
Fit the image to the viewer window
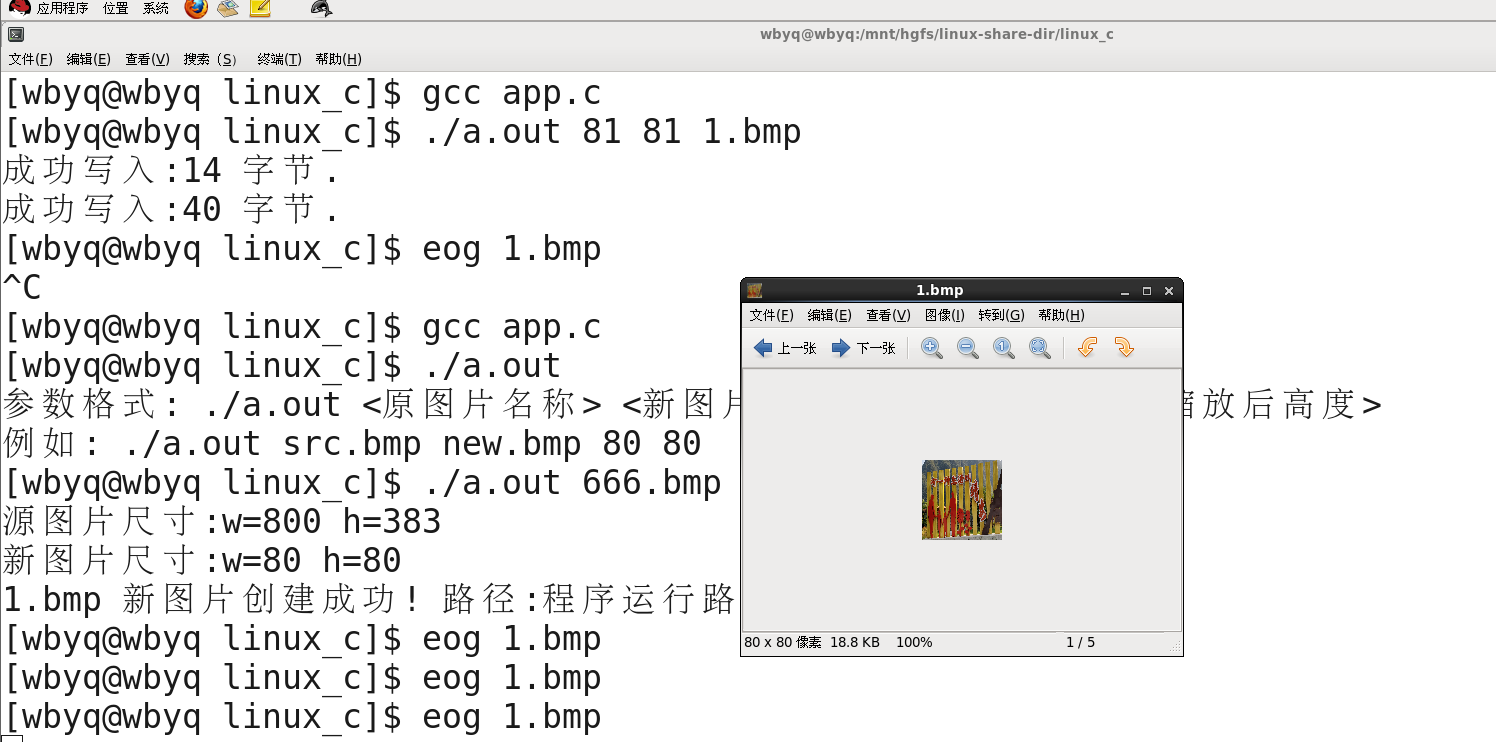click(1040, 348)
